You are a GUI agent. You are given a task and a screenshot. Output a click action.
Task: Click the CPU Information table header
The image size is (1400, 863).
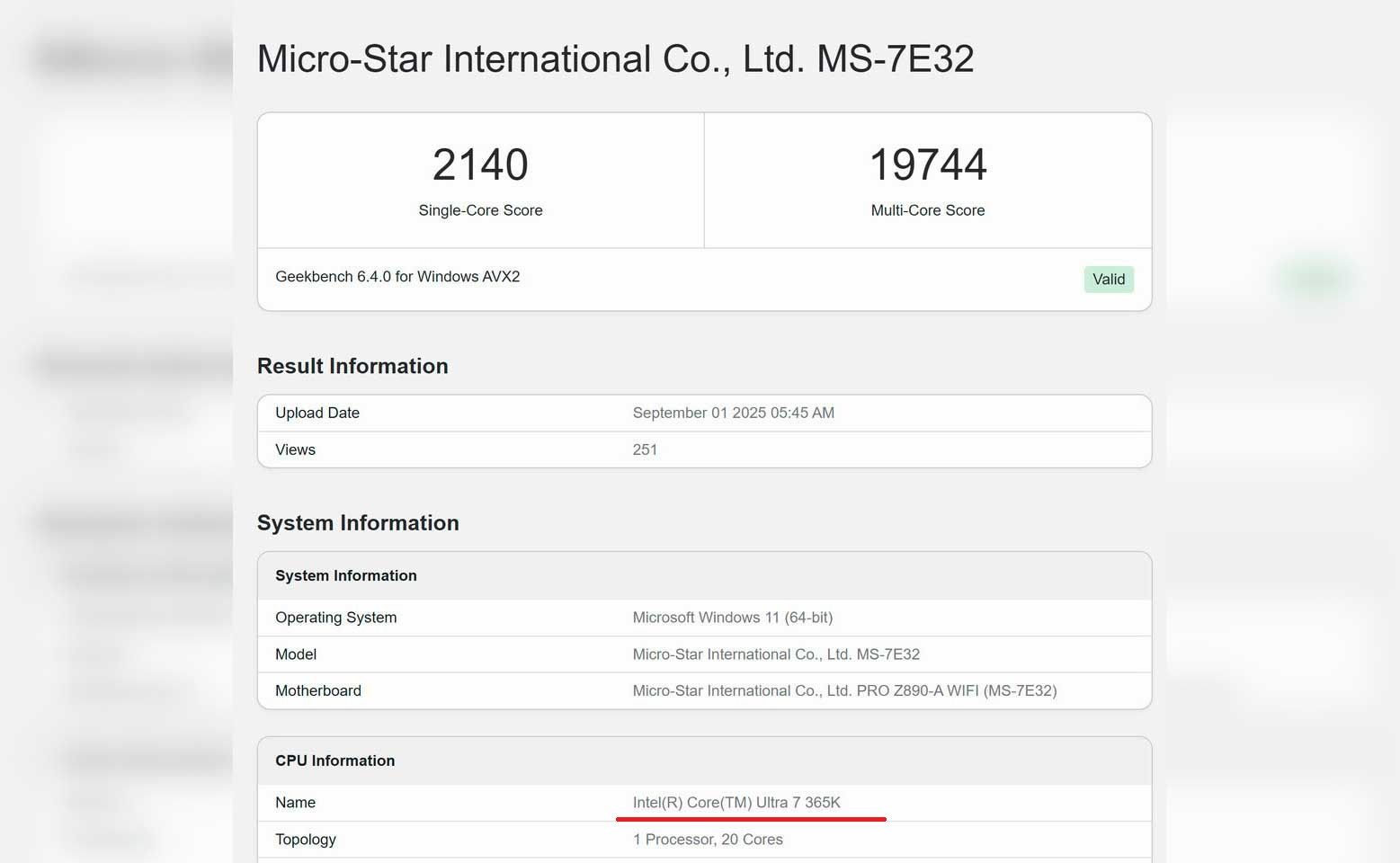click(334, 761)
